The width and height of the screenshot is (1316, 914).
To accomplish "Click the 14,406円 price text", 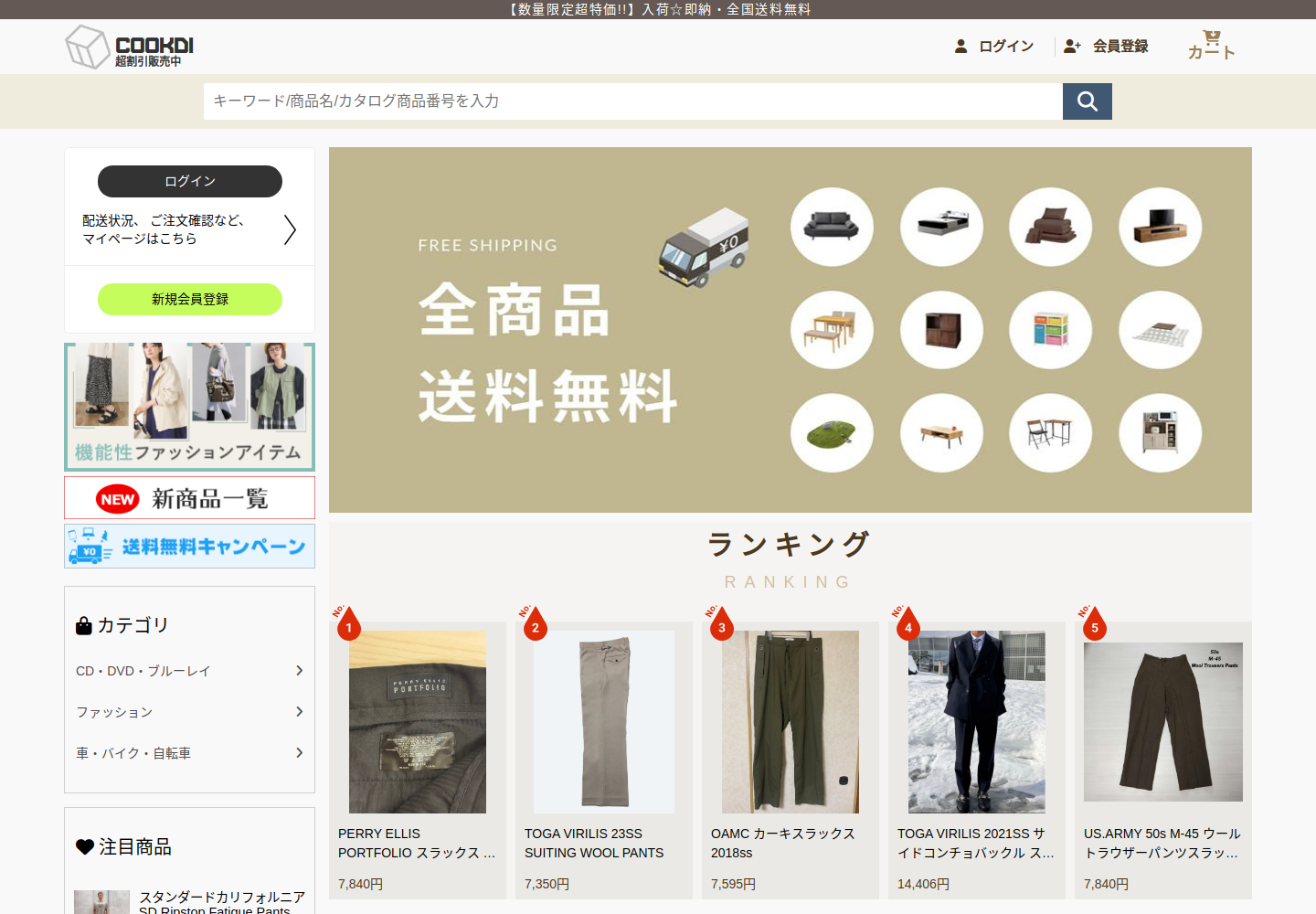I will 923,884.
